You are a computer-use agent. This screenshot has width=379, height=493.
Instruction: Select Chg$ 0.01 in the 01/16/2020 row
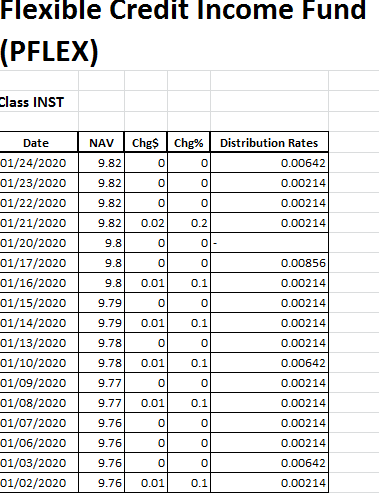coord(146,283)
